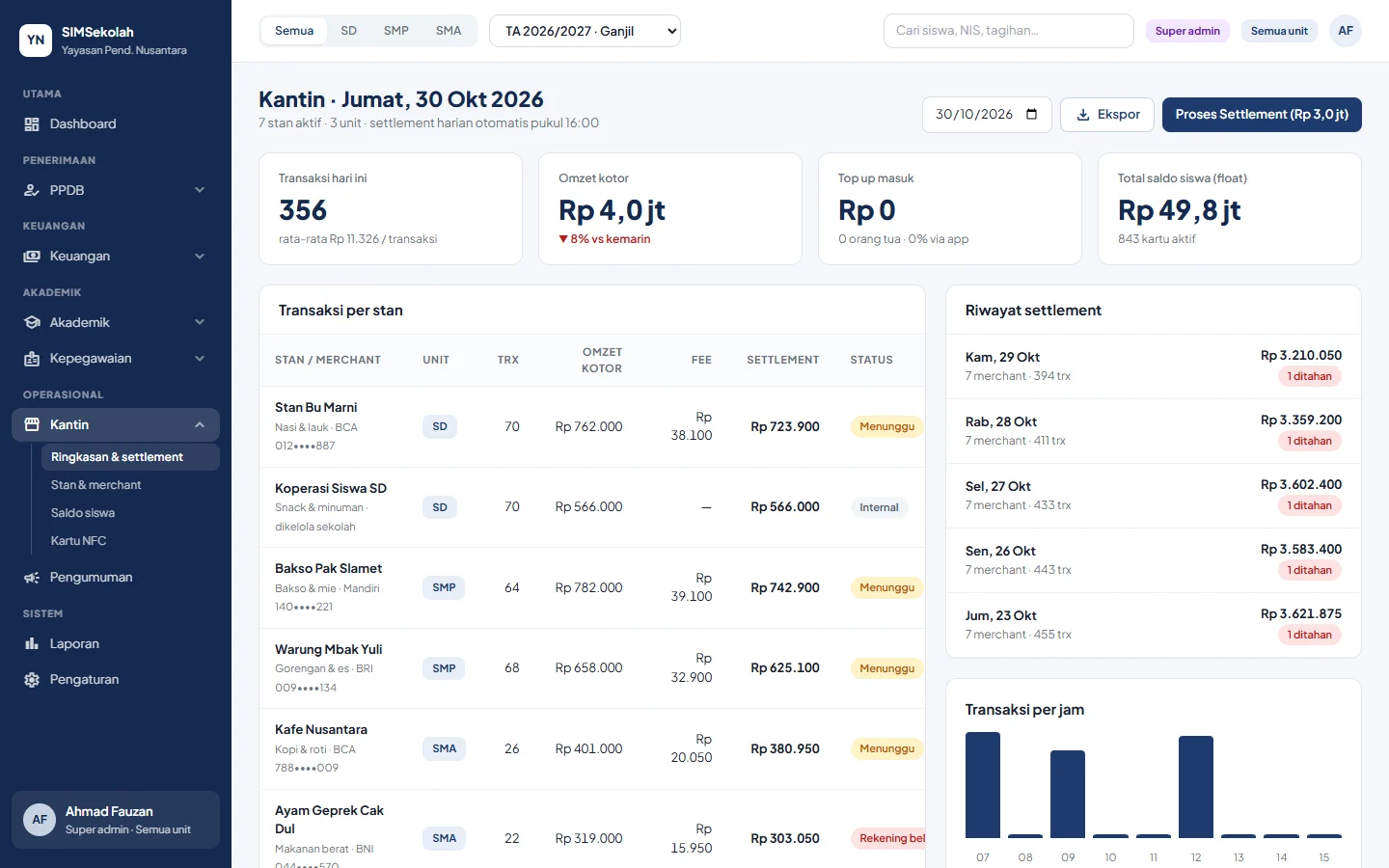1389x868 pixels.
Task: Click the Kam, 29 Okt settlement entry
Action: coord(1154,366)
